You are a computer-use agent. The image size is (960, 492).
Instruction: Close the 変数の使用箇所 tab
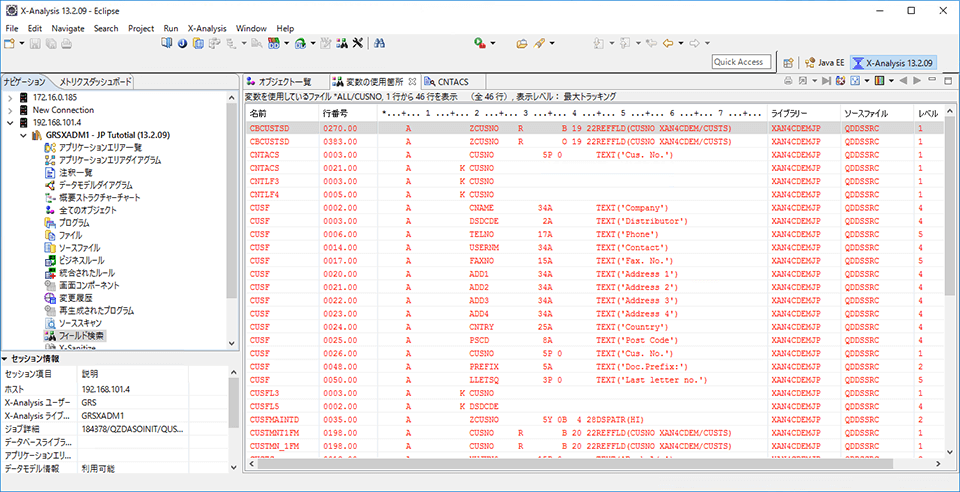[412, 81]
